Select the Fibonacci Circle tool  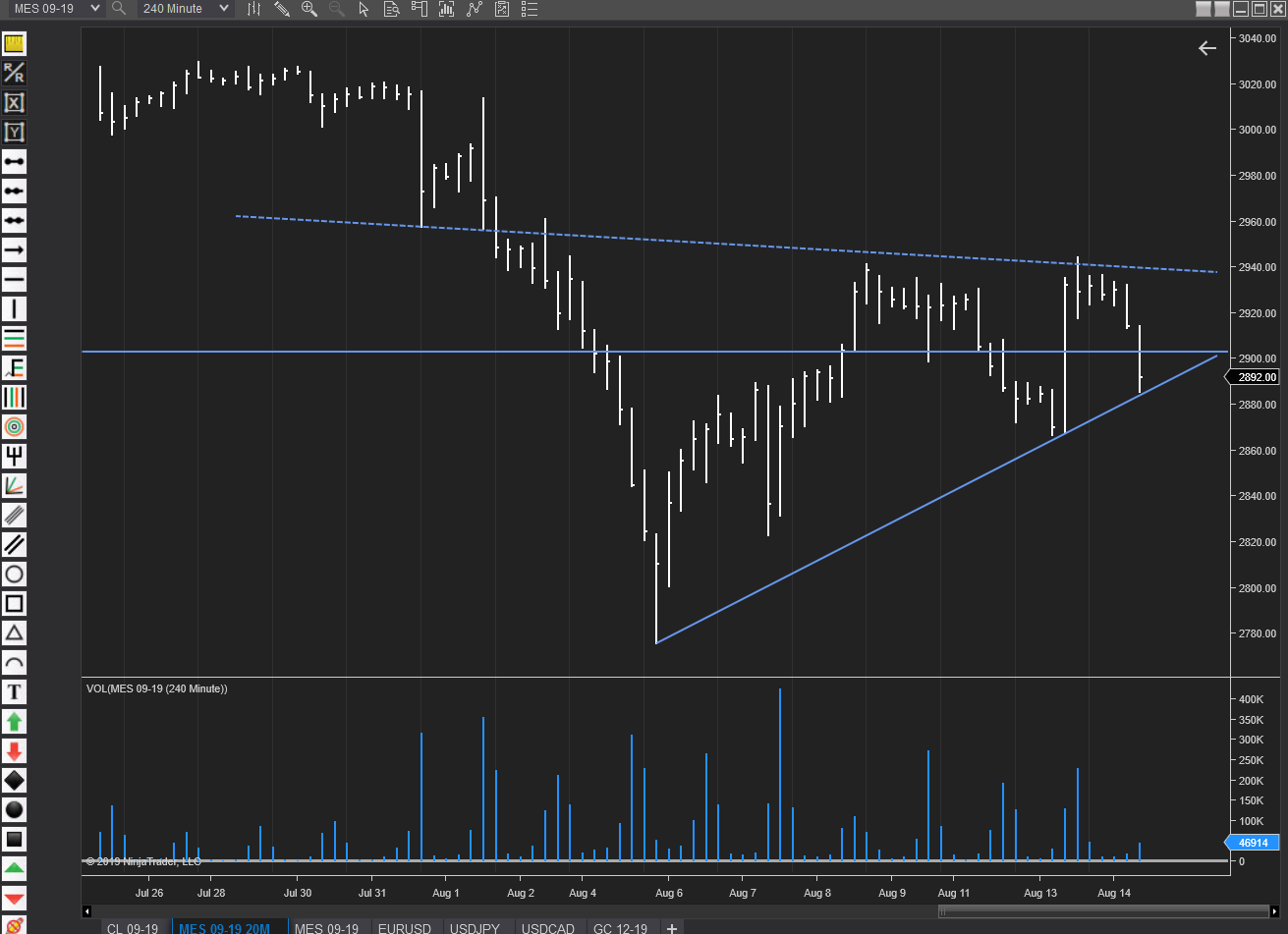14,426
